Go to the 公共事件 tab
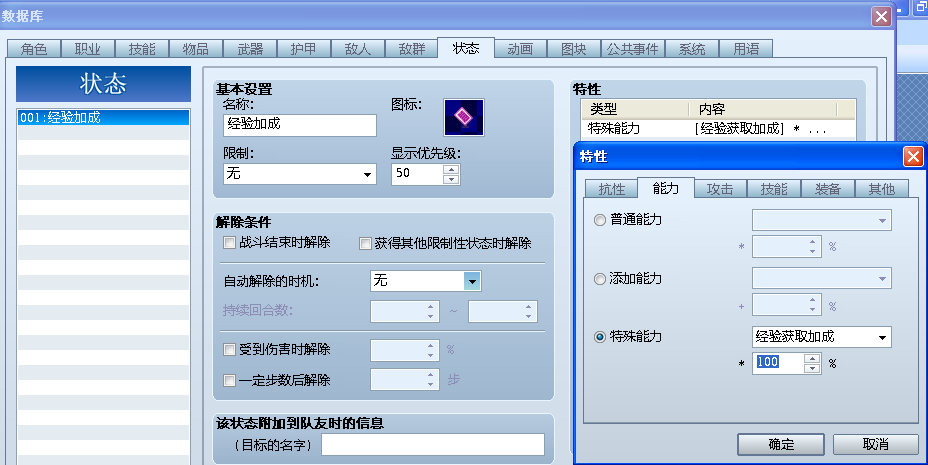Screen dimensions: 928x465 pyautogui.click(x=633, y=49)
